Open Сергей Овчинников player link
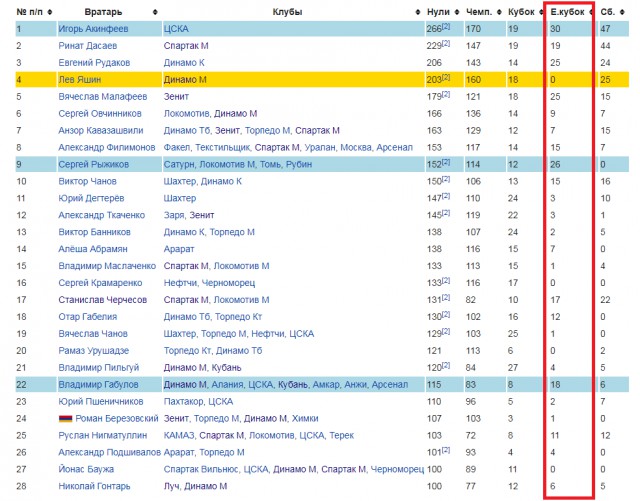Viewport: 640px width, 501px height. coord(100,114)
